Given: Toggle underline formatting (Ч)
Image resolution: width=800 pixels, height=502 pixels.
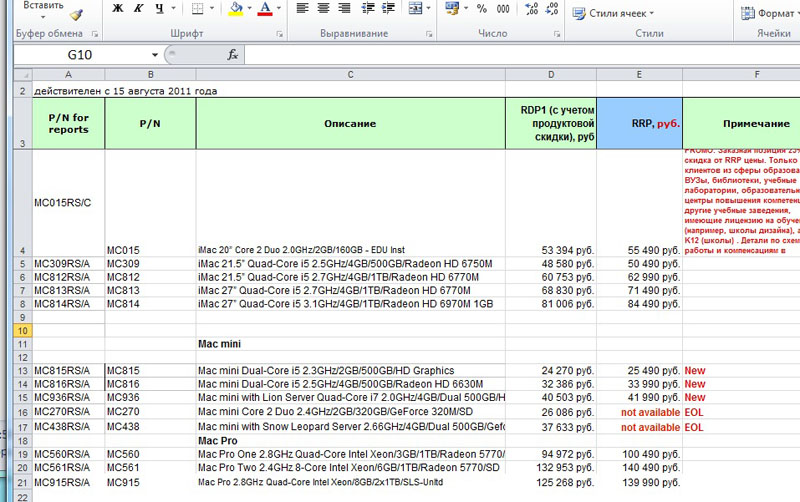Looking at the screenshot, I should [160, 8].
